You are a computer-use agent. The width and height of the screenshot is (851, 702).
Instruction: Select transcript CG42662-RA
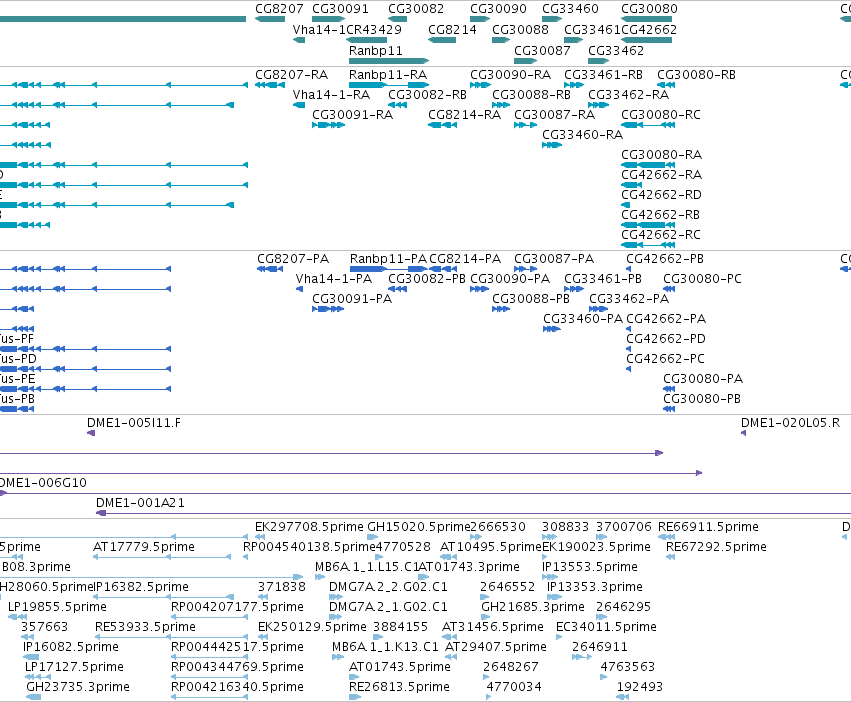click(632, 185)
